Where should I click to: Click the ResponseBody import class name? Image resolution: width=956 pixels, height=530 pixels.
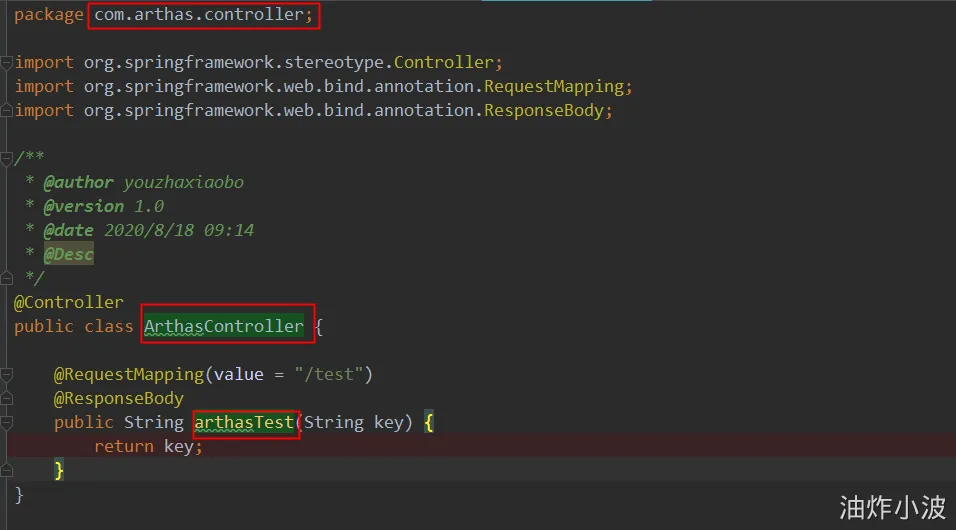(546, 111)
